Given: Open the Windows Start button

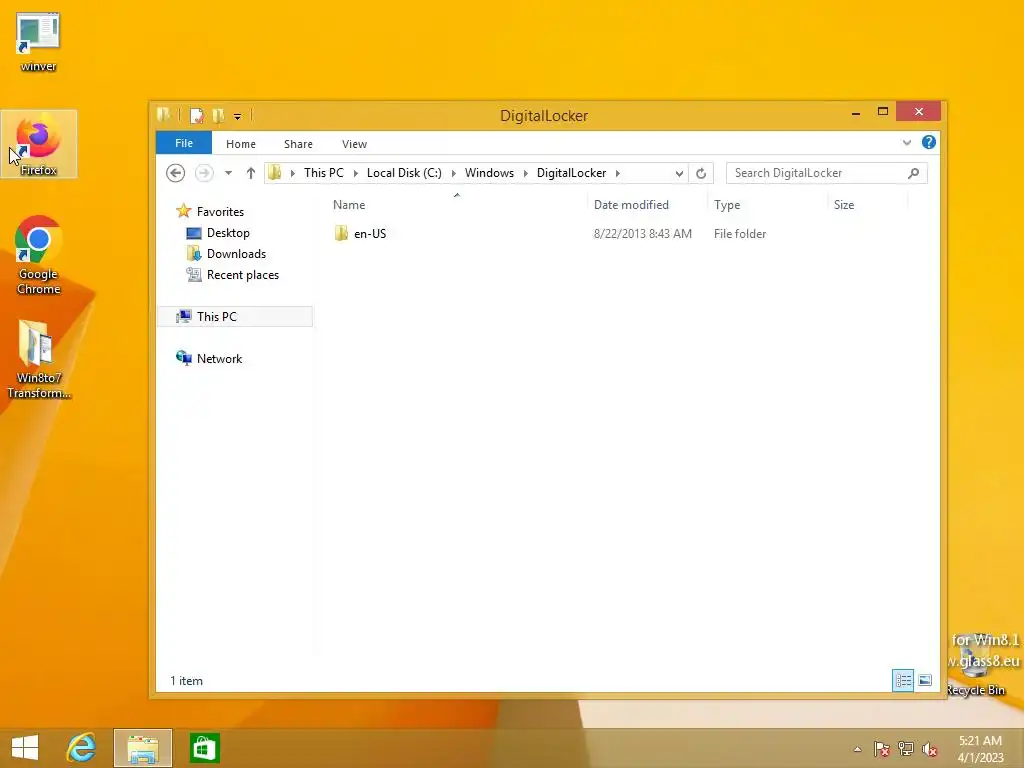Looking at the screenshot, I should click(x=25, y=748).
